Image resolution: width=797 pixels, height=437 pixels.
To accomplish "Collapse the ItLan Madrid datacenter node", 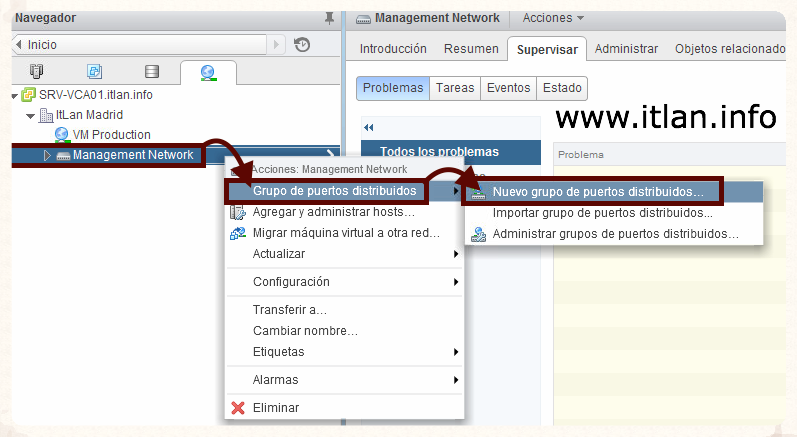I will [x=30, y=115].
